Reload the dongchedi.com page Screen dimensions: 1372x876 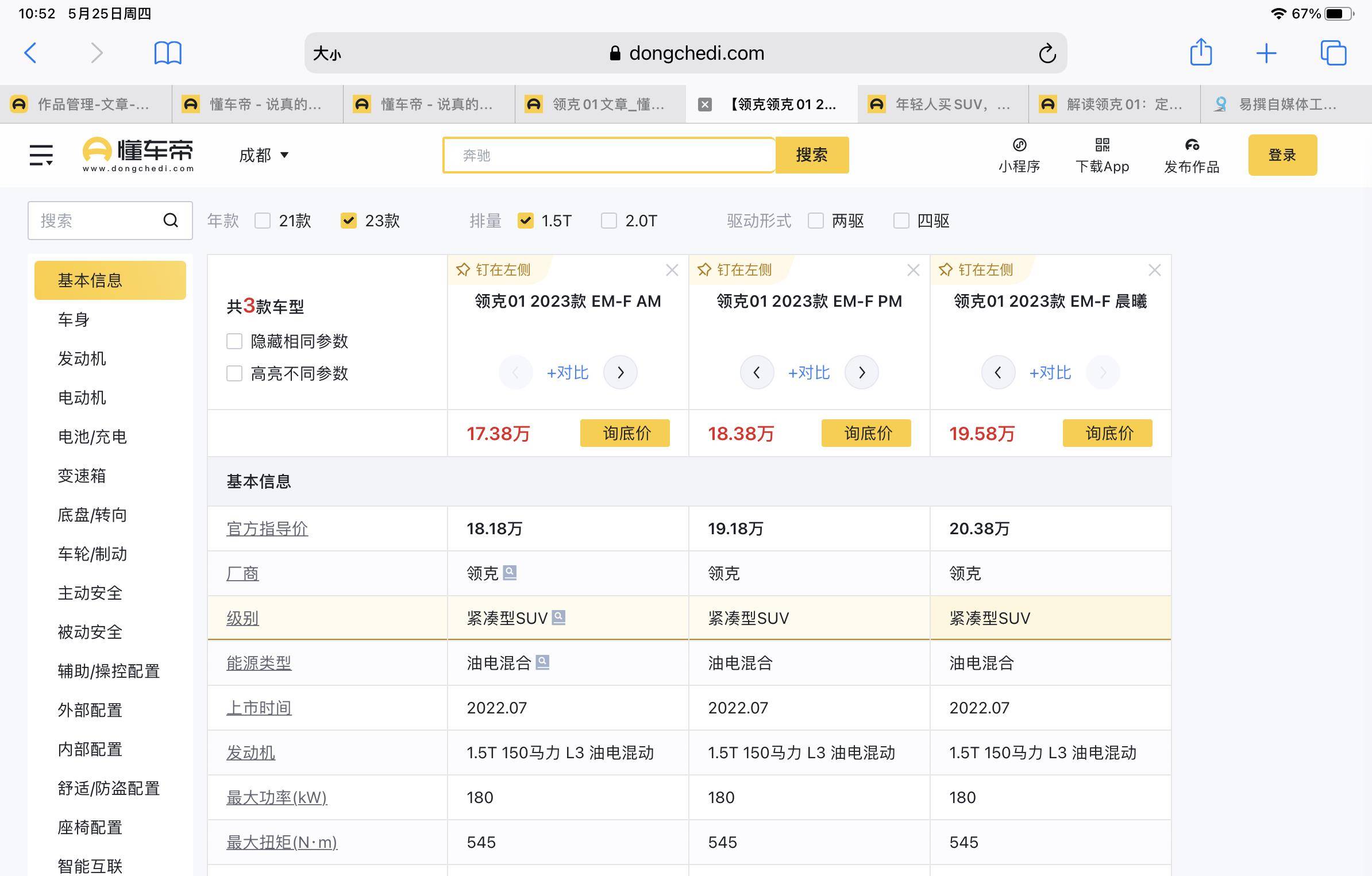coord(1047,53)
